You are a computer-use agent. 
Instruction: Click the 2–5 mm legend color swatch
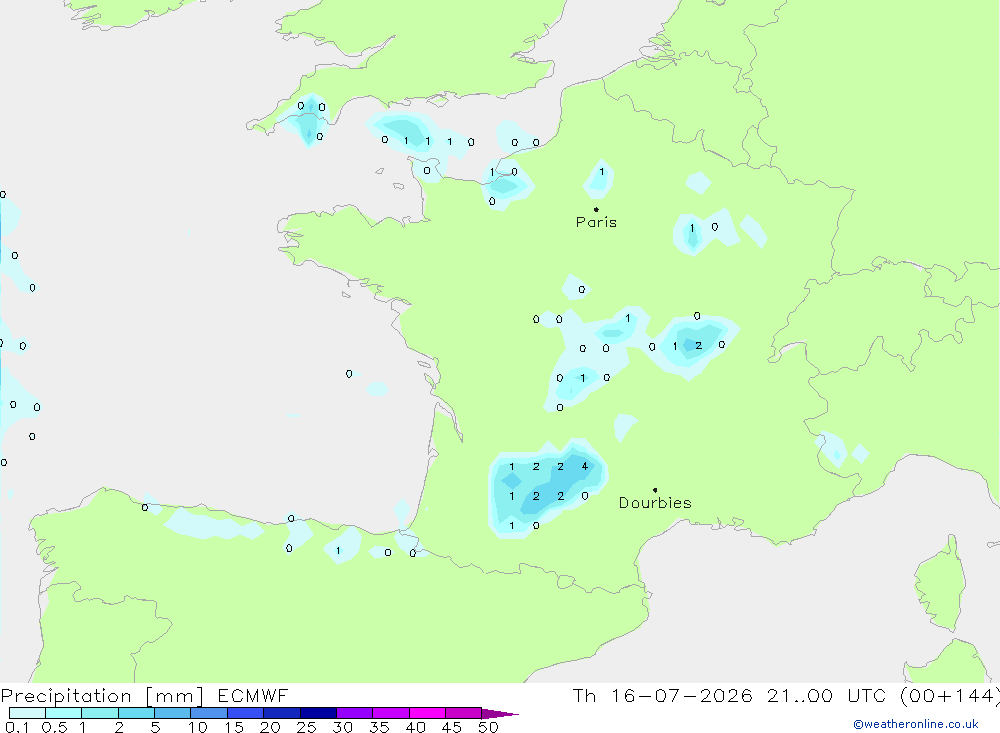point(136,713)
